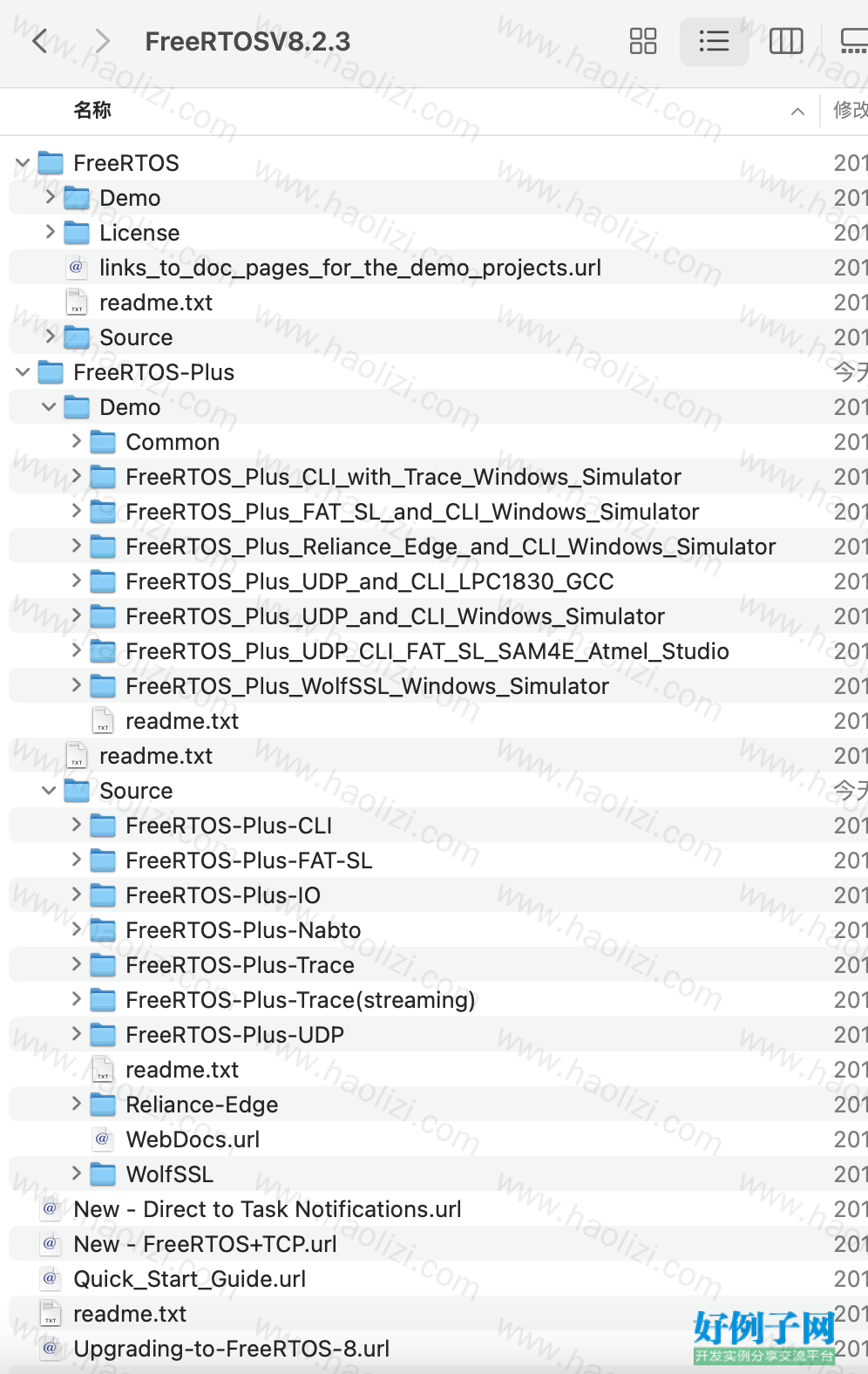Select the WebDocs.url file icon
Viewport: 868px width, 1374px height.
point(103,1139)
